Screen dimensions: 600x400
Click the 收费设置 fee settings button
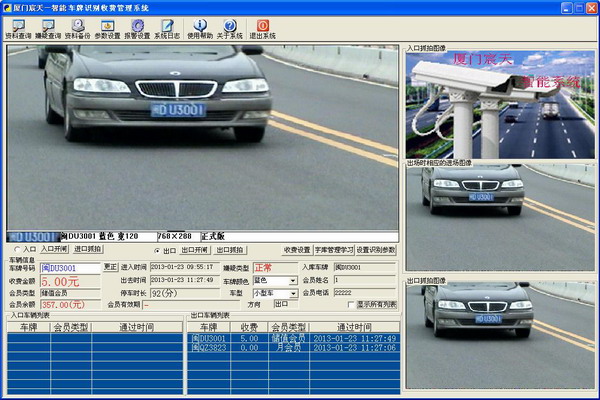(x=295, y=250)
